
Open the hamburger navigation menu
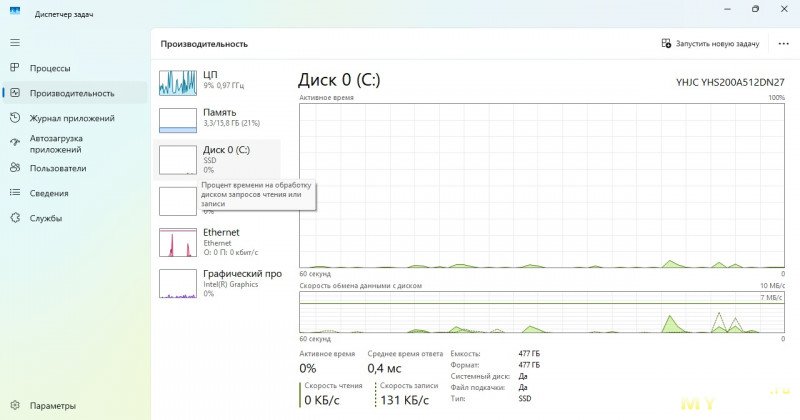coord(15,42)
